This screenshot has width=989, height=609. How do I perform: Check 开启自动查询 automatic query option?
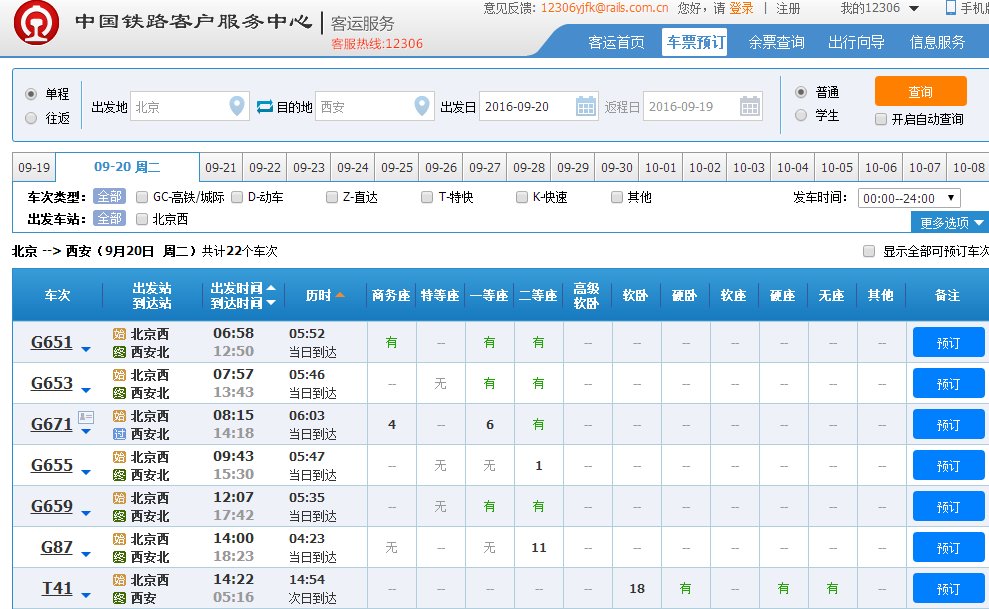click(x=880, y=119)
